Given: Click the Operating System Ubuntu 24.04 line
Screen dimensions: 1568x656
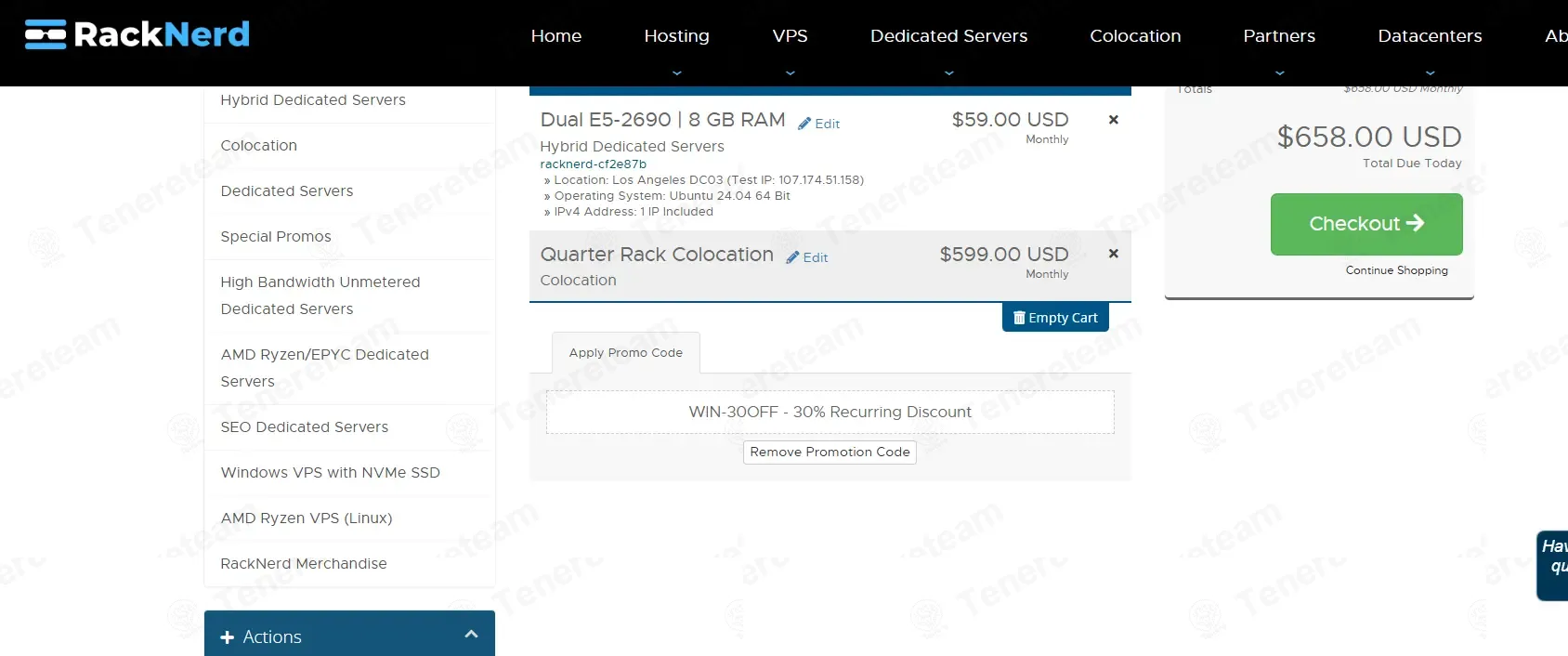Looking at the screenshot, I should (667, 196).
